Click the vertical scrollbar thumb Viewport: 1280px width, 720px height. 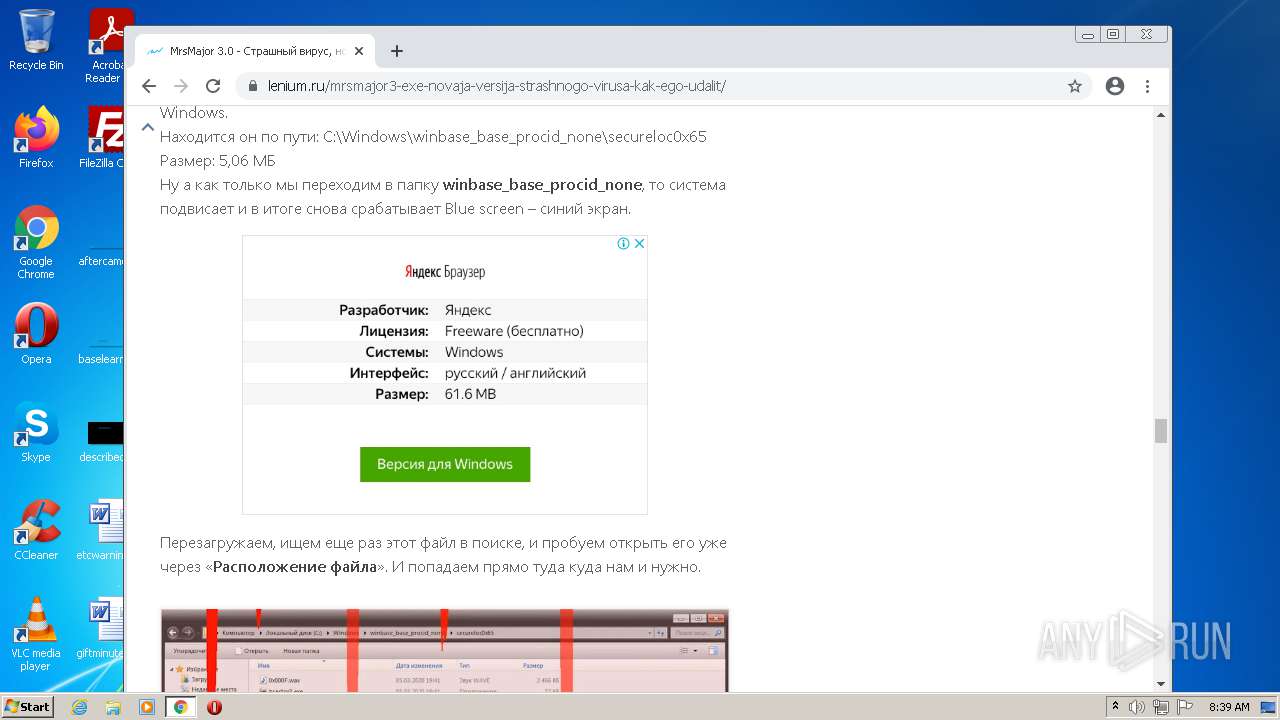click(x=1161, y=431)
